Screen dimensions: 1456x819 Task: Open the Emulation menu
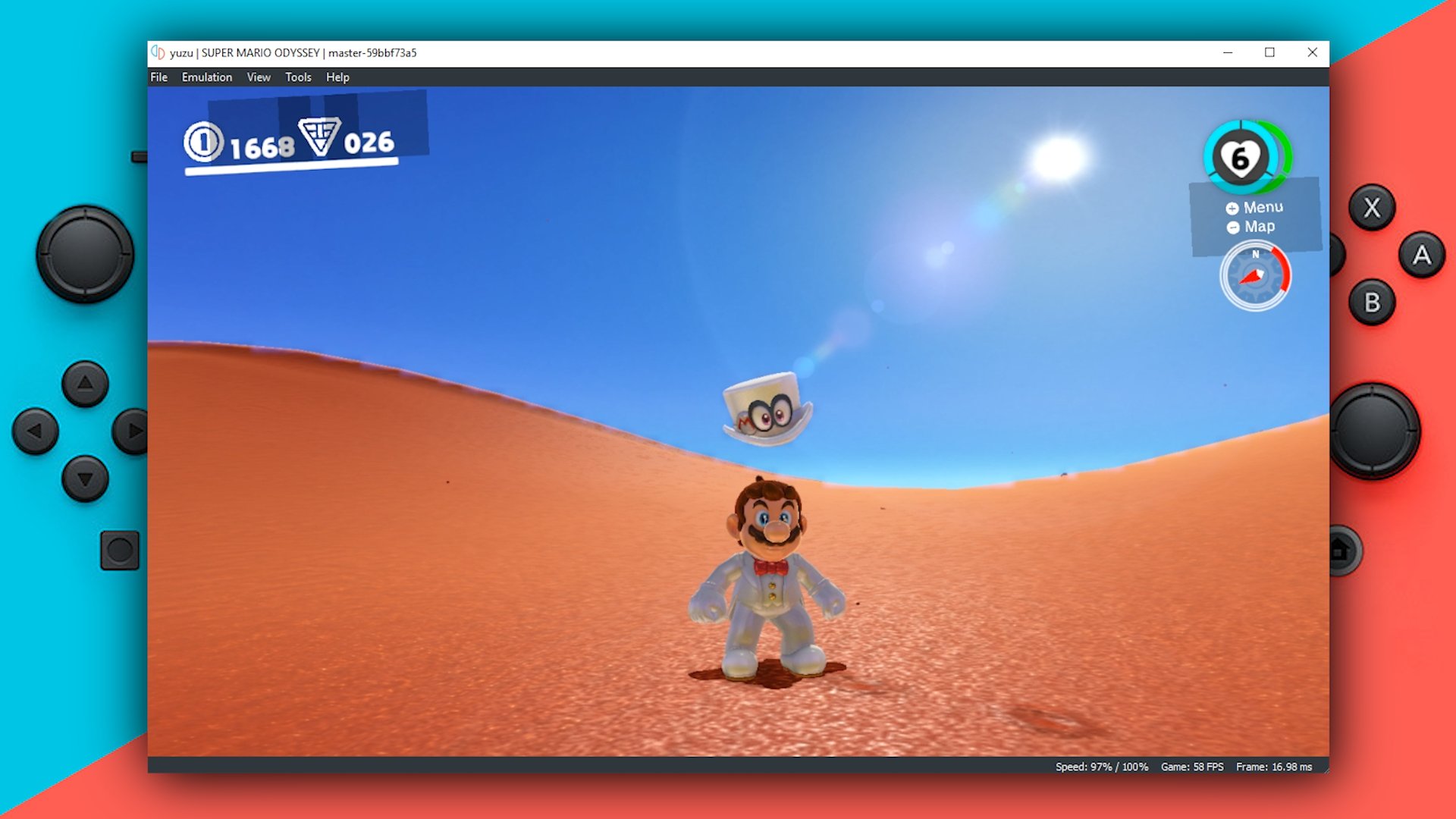pyautogui.click(x=206, y=77)
